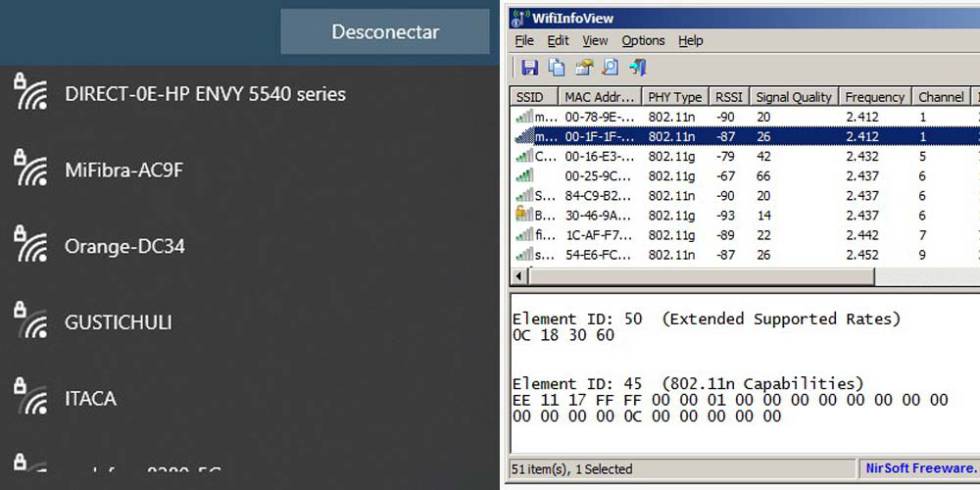The image size is (980, 490).
Task: Click the hex line '0C 18 30 60'
Action: coord(564,336)
